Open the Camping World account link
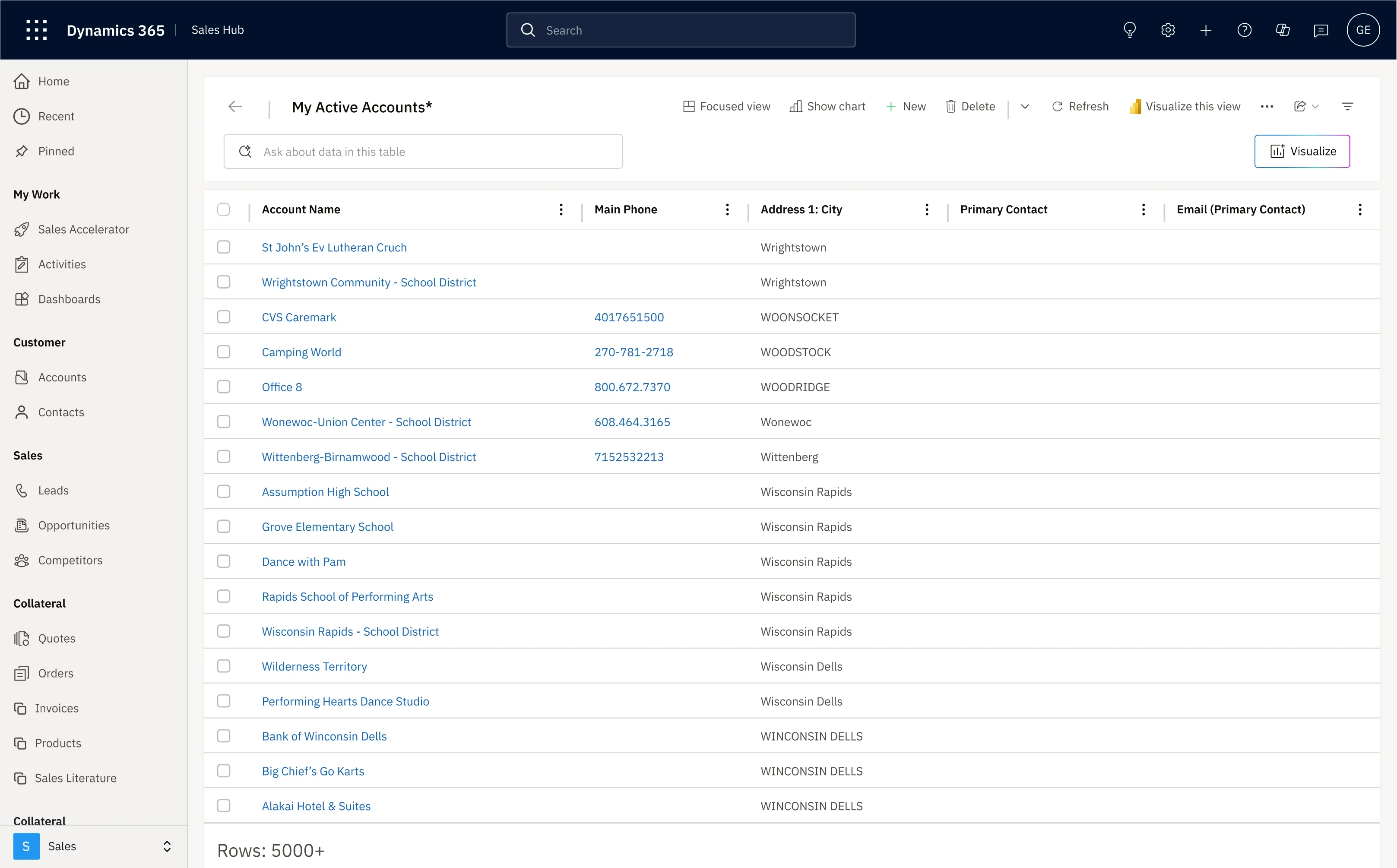 pyautogui.click(x=301, y=352)
